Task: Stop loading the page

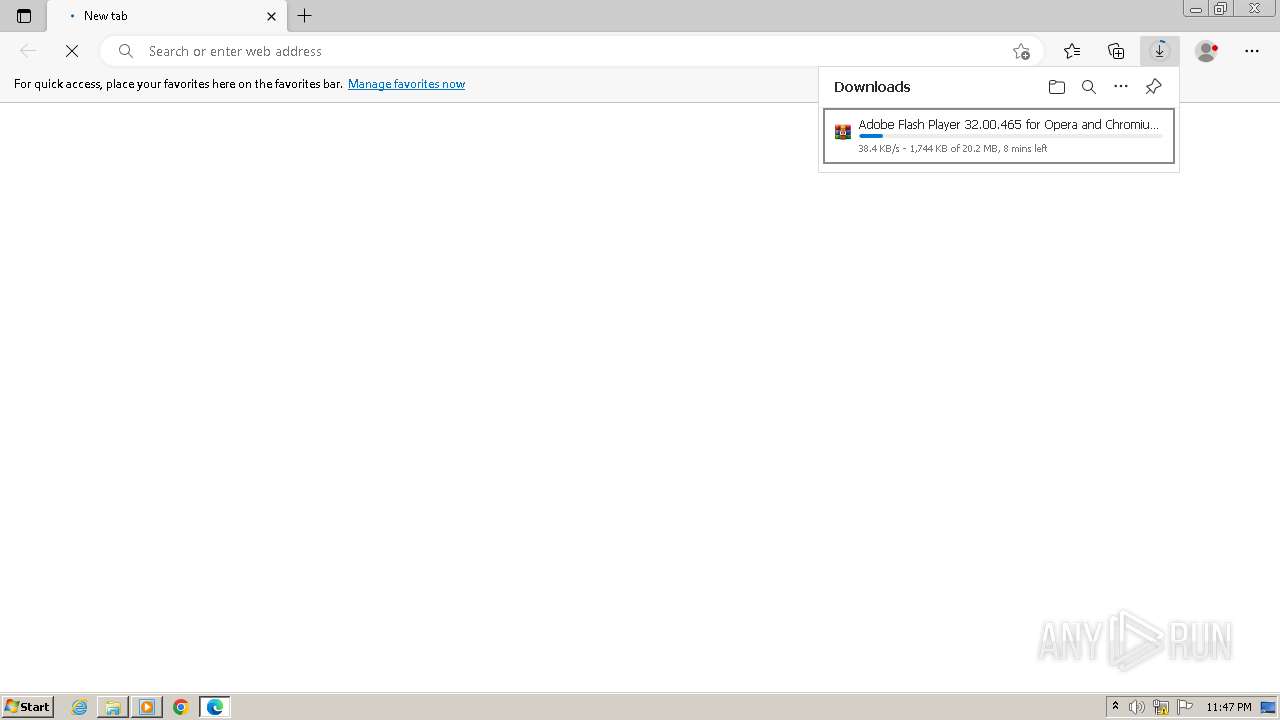Action: (72, 51)
